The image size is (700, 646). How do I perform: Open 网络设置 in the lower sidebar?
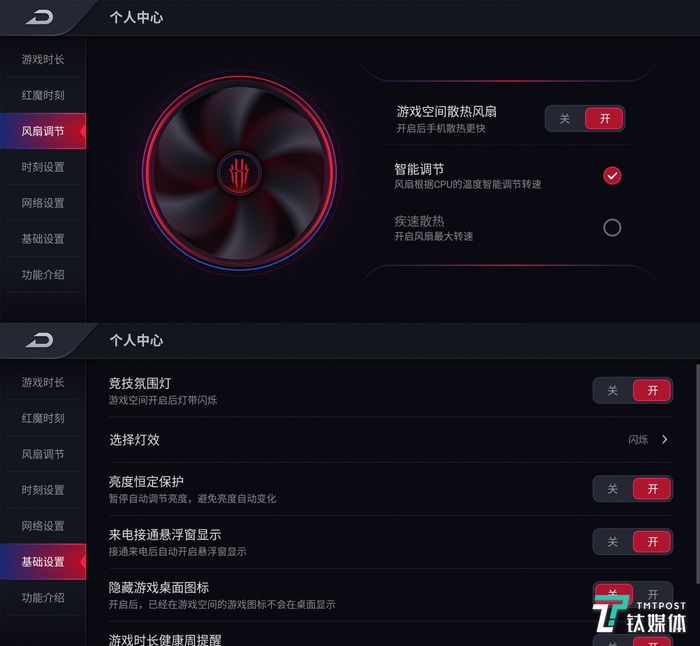[x=43, y=526]
